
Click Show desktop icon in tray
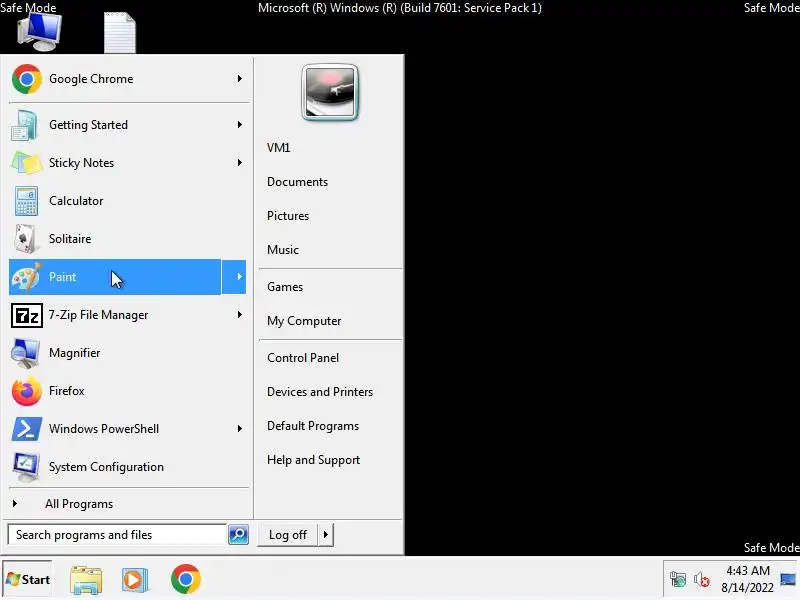(x=788, y=580)
